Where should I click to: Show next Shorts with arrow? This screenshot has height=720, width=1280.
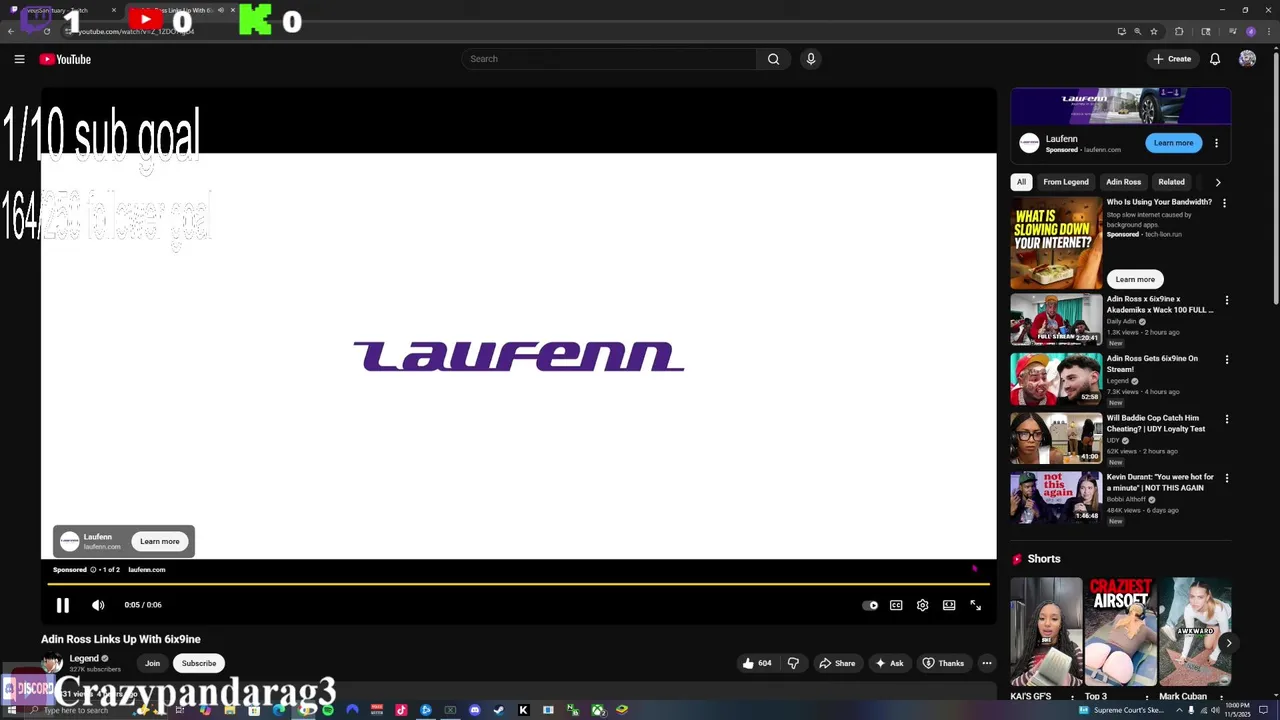(x=1228, y=643)
